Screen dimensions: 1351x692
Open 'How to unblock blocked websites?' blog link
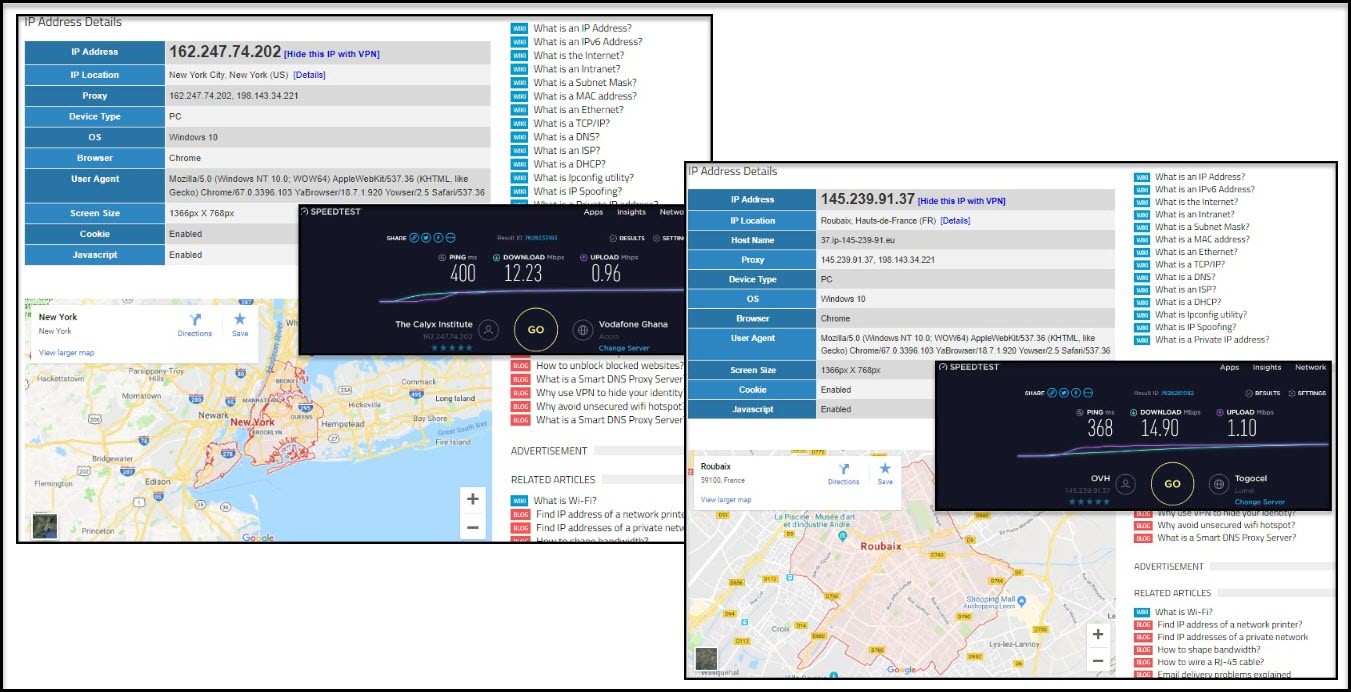[610, 366]
